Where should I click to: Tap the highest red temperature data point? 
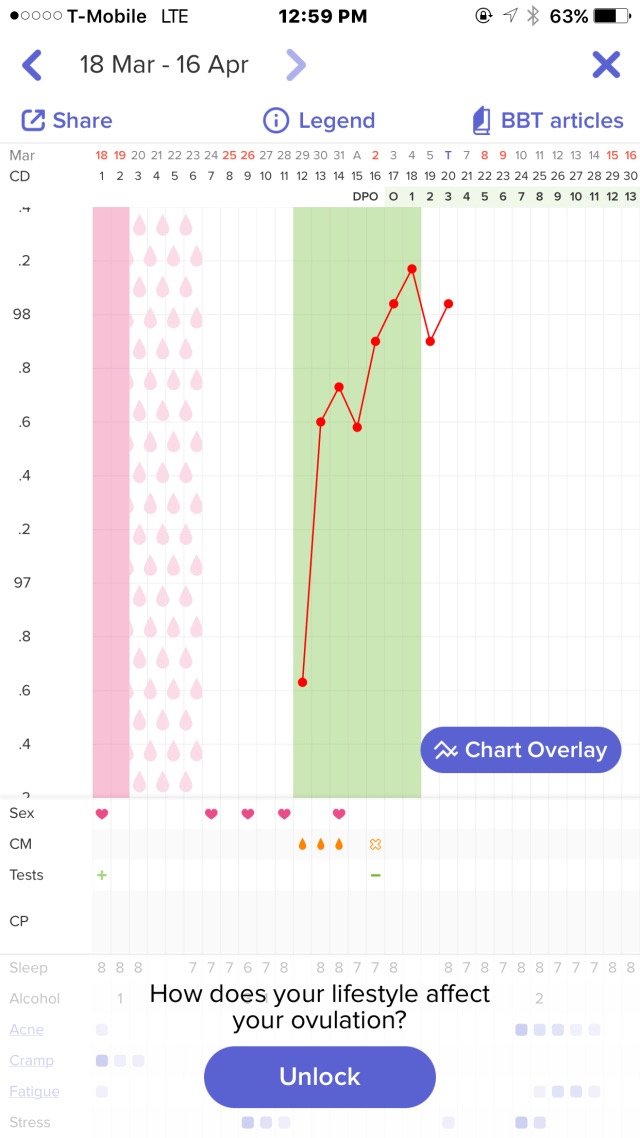point(412,267)
